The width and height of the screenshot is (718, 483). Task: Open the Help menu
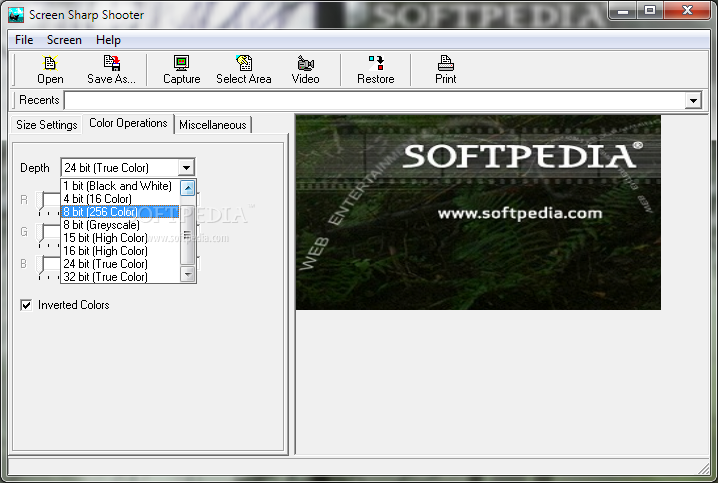tap(108, 40)
